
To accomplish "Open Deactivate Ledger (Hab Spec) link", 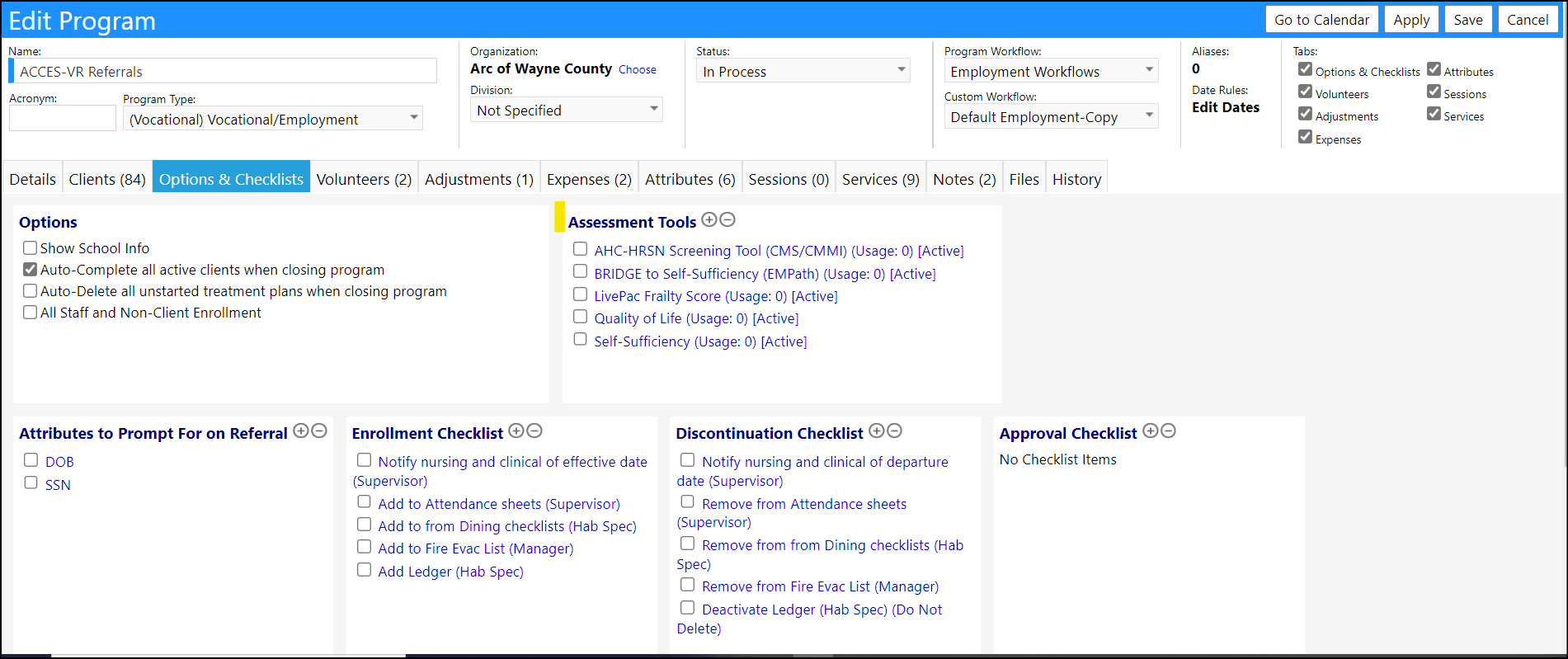I will [809, 619].
